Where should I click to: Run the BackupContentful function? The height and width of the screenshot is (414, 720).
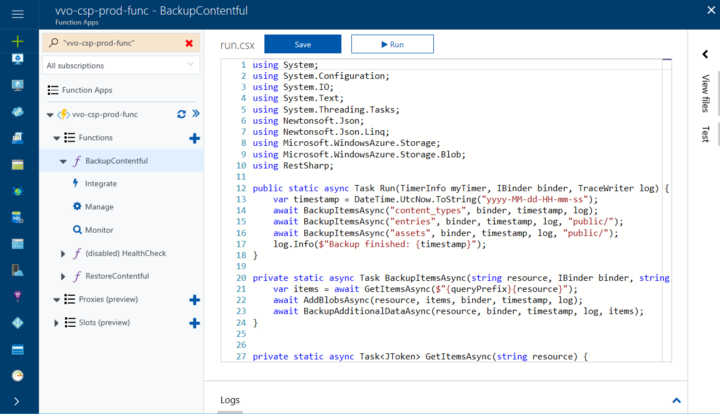392,44
